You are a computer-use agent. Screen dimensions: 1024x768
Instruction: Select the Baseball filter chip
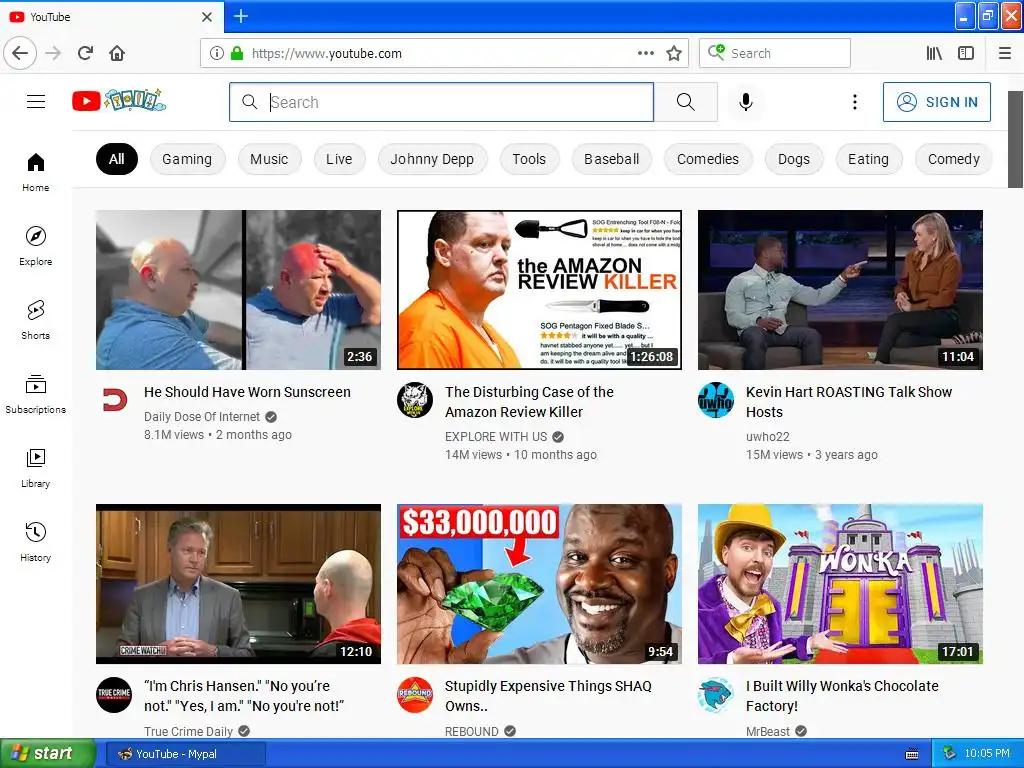pyautogui.click(x=612, y=159)
